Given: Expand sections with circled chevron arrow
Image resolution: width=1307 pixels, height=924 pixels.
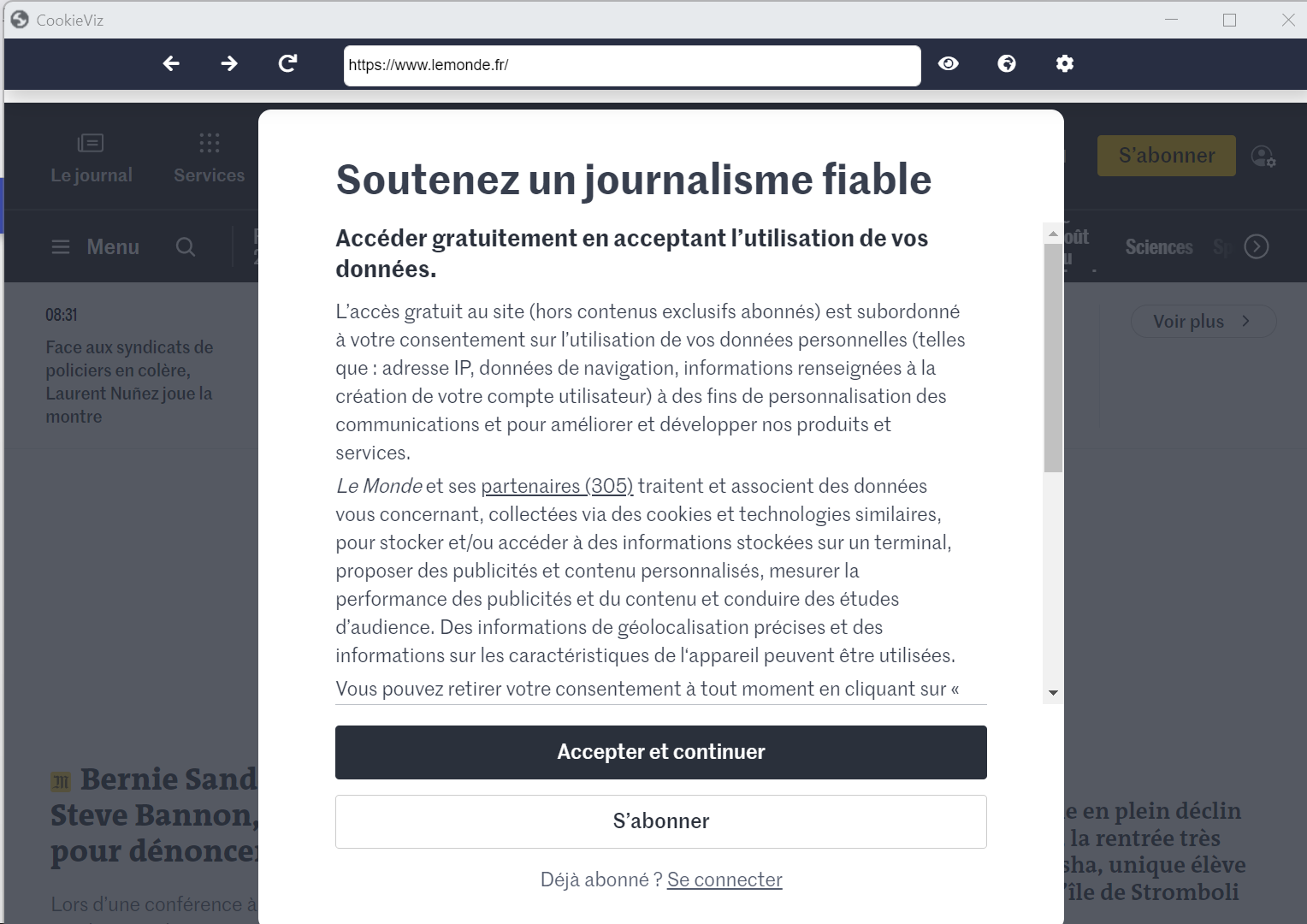Looking at the screenshot, I should [x=1257, y=246].
